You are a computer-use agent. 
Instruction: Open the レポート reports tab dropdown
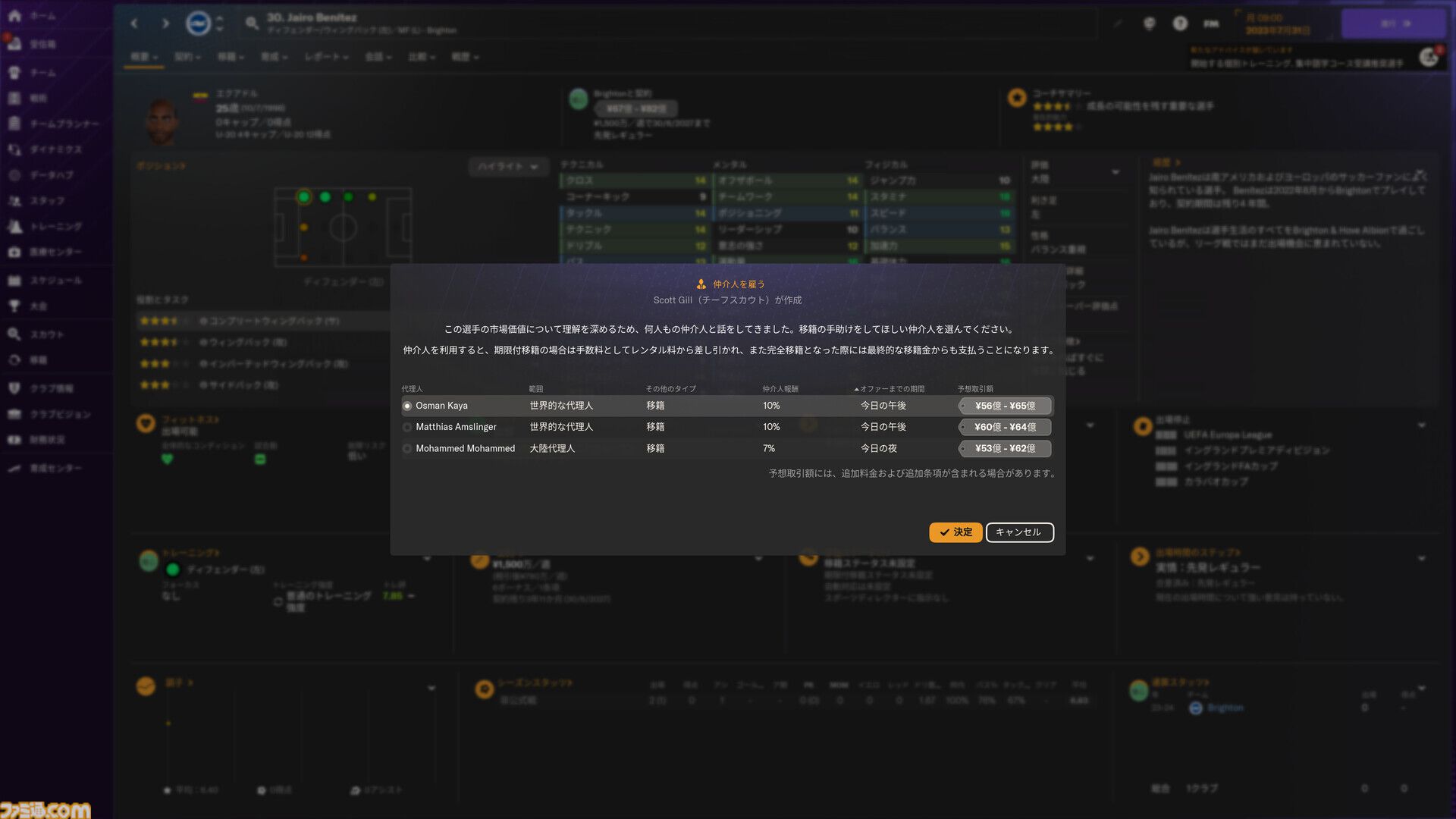tap(326, 57)
